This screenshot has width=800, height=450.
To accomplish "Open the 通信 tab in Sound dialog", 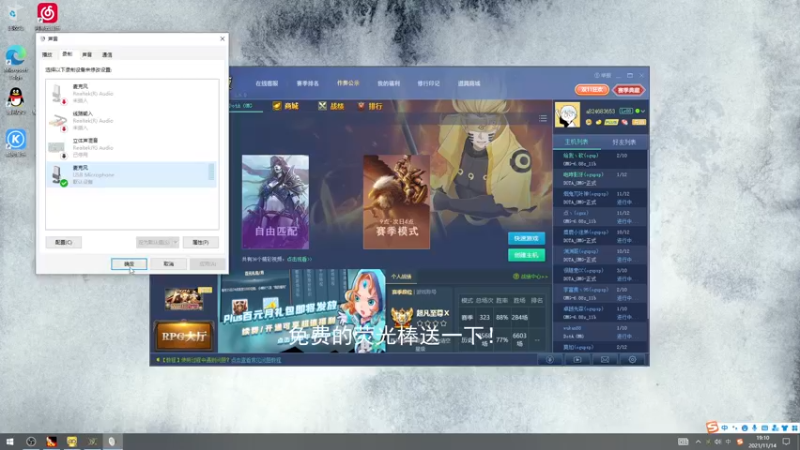I will (107, 54).
